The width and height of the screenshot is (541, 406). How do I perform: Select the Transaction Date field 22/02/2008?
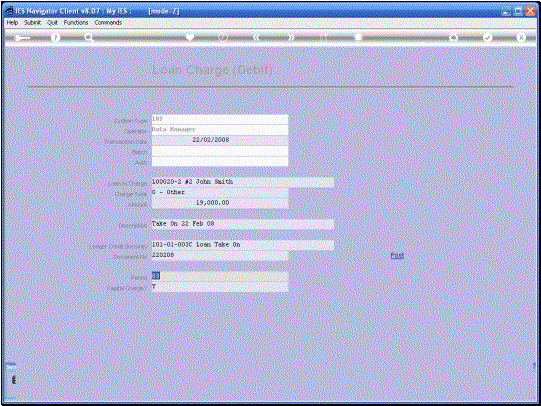[x=220, y=140]
